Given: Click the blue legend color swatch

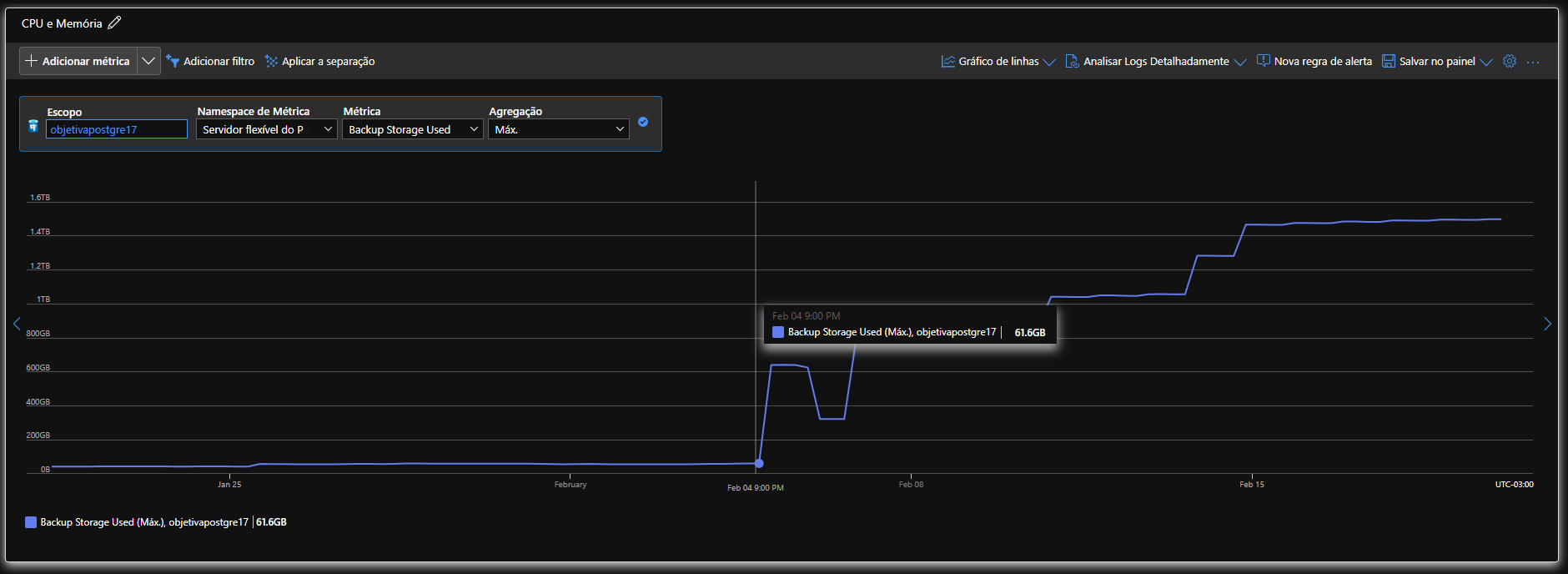Looking at the screenshot, I should coord(31,522).
